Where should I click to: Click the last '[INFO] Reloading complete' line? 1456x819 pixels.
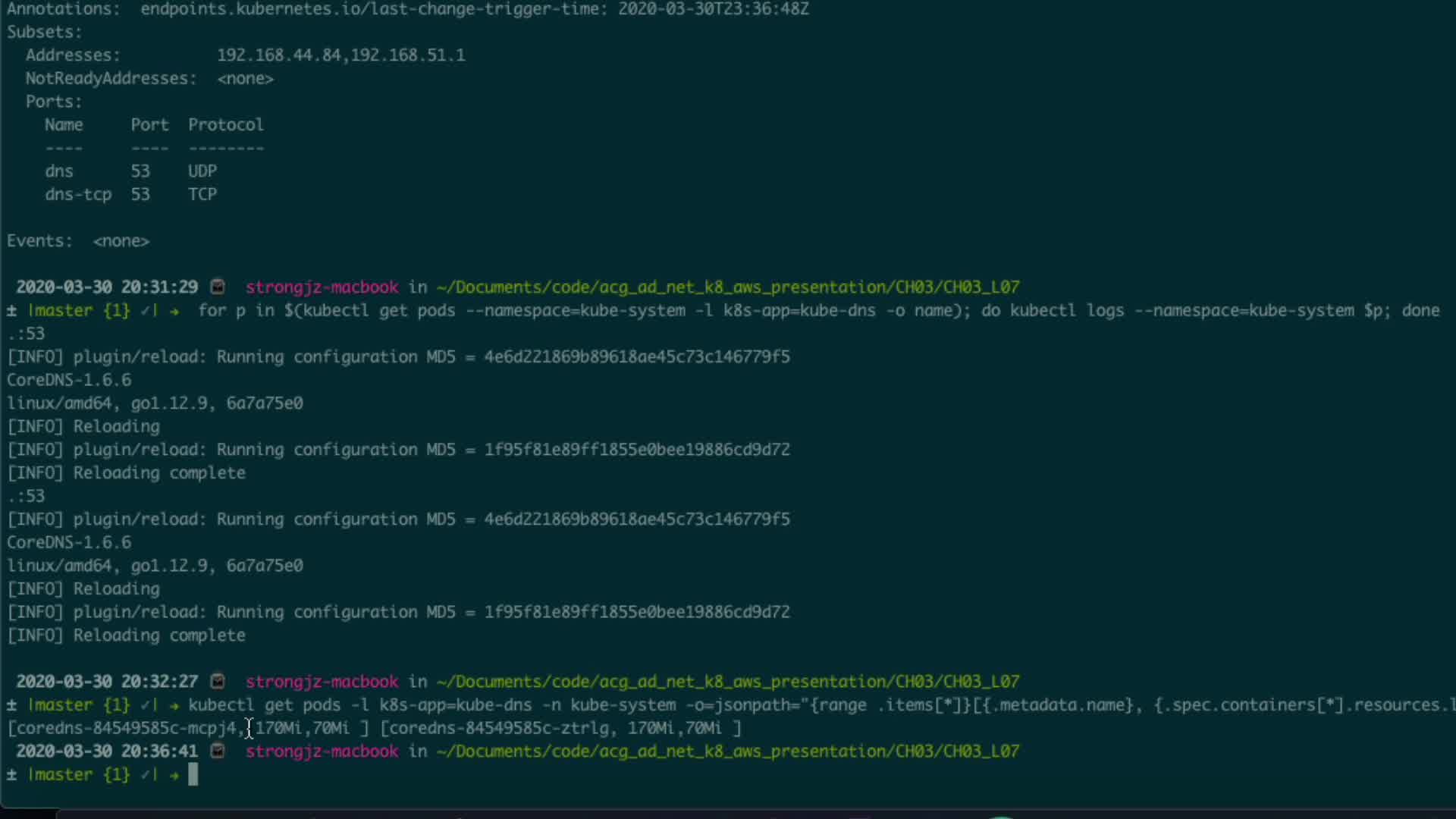coord(127,635)
